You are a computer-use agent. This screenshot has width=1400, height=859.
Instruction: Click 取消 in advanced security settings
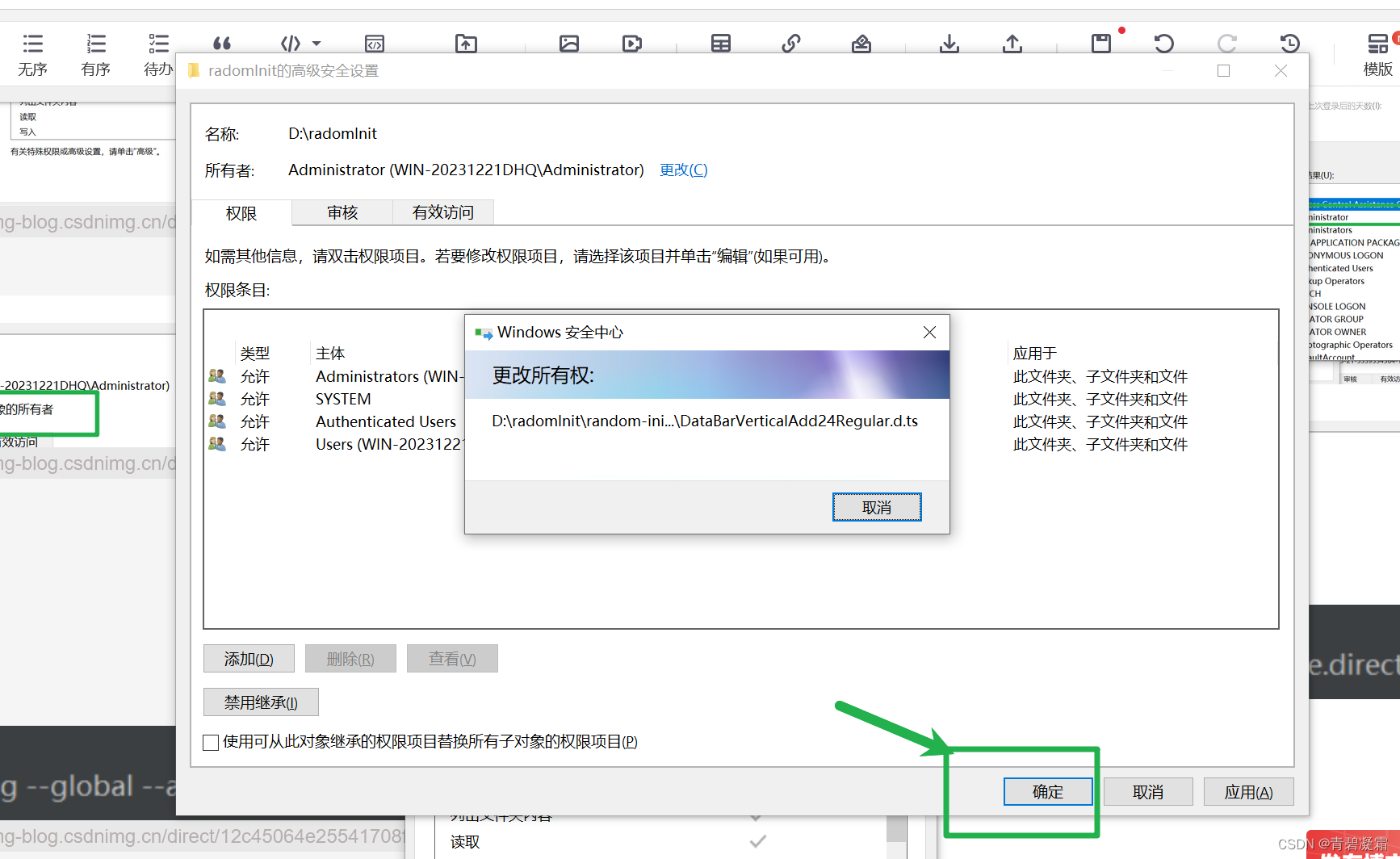click(x=1148, y=792)
